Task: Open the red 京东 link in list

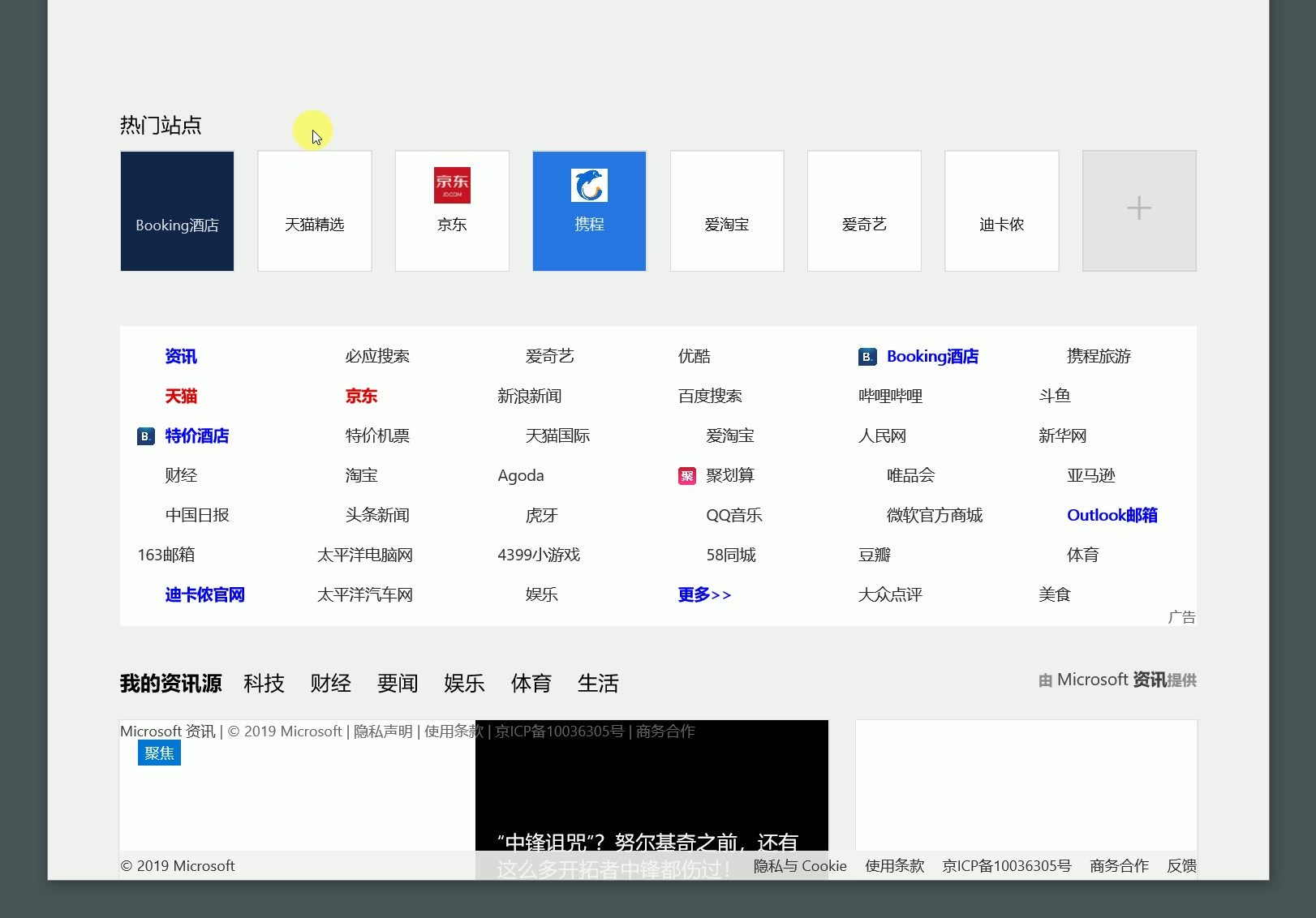Action: pyautogui.click(x=361, y=396)
